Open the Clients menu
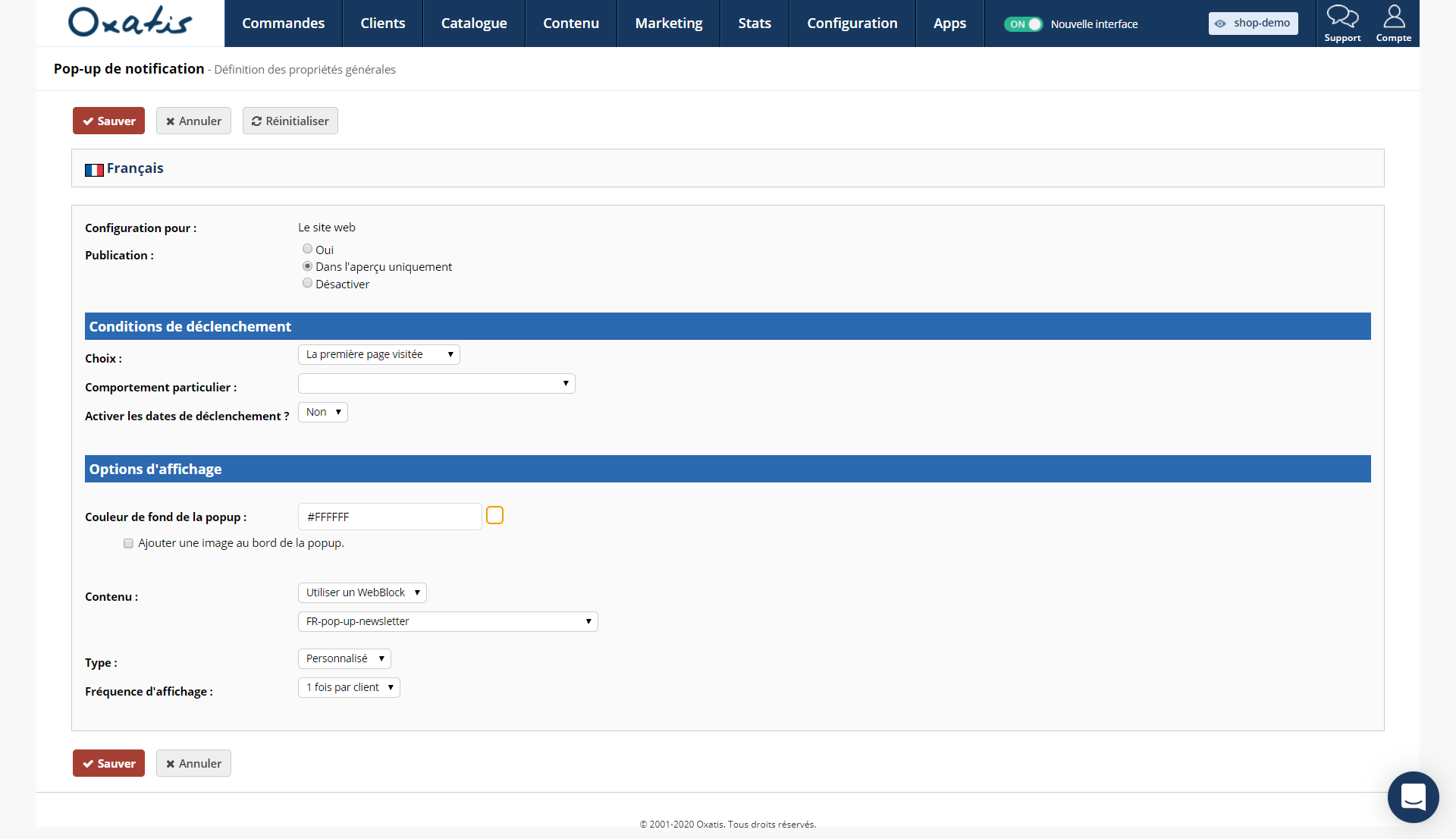The height and width of the screenshot is (839, 1456). pos(383,24)
